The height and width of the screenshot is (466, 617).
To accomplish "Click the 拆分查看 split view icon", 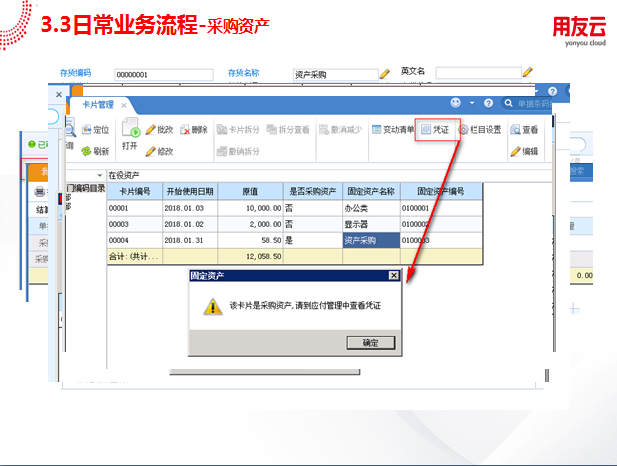I will click(272, 129).
